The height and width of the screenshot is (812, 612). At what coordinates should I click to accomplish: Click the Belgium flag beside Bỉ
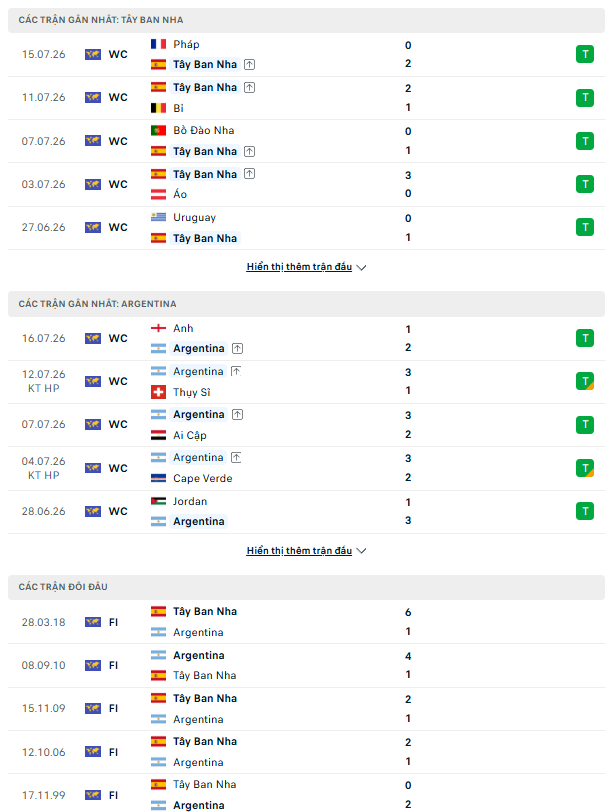tap(158, 108)
